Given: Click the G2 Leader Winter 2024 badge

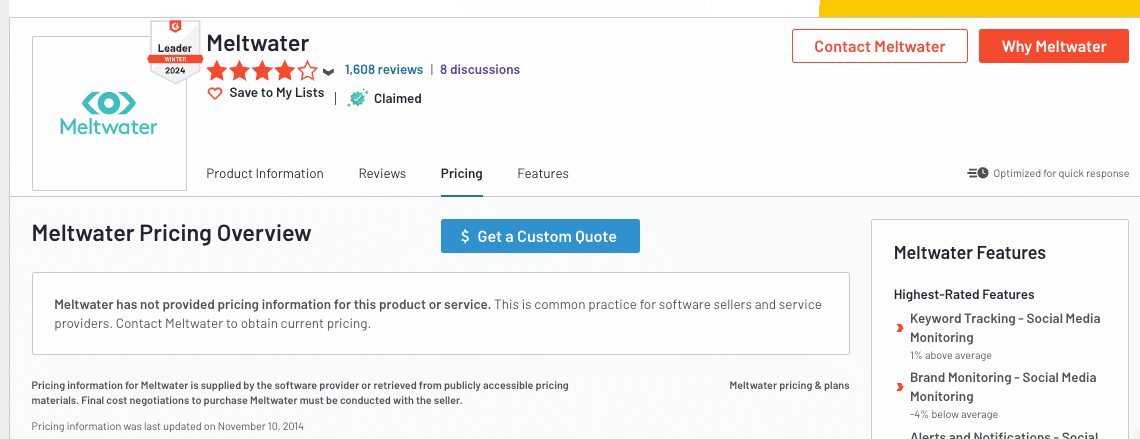Looking at the screenshot, I should pos(168,52).
